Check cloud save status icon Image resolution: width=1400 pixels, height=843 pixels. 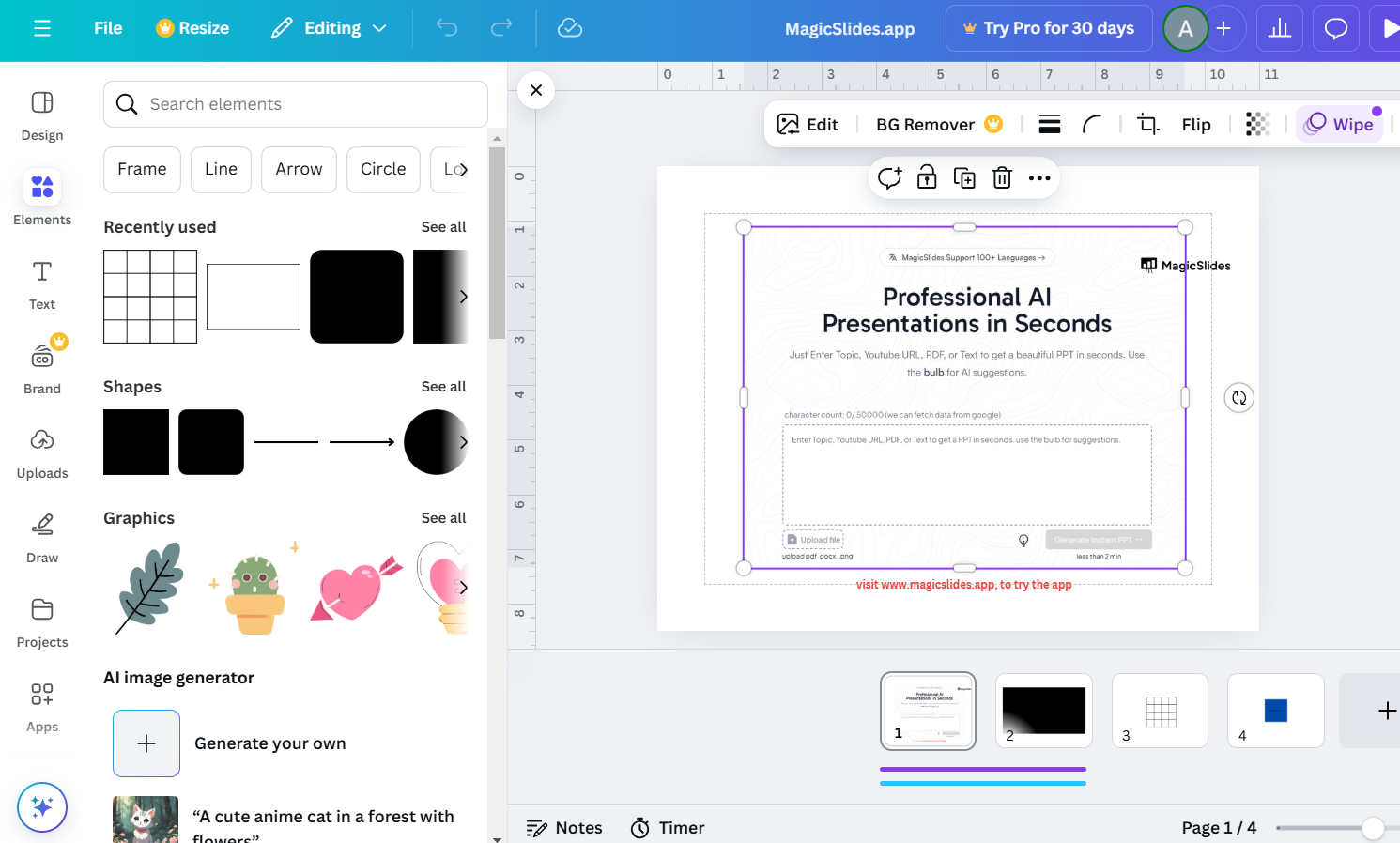pos(570,28)
